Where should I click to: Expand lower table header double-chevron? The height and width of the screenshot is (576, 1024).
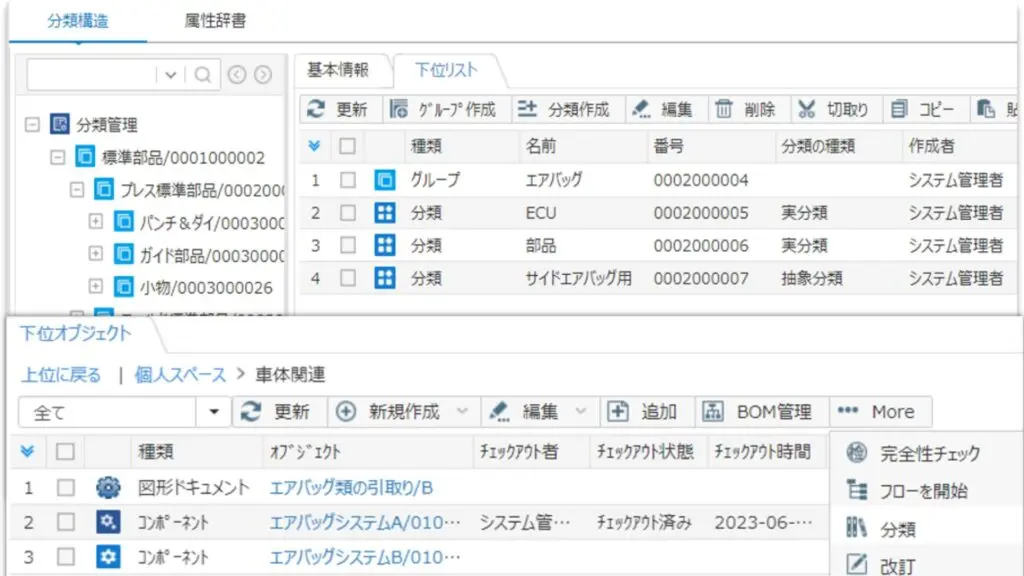(27, 451)
